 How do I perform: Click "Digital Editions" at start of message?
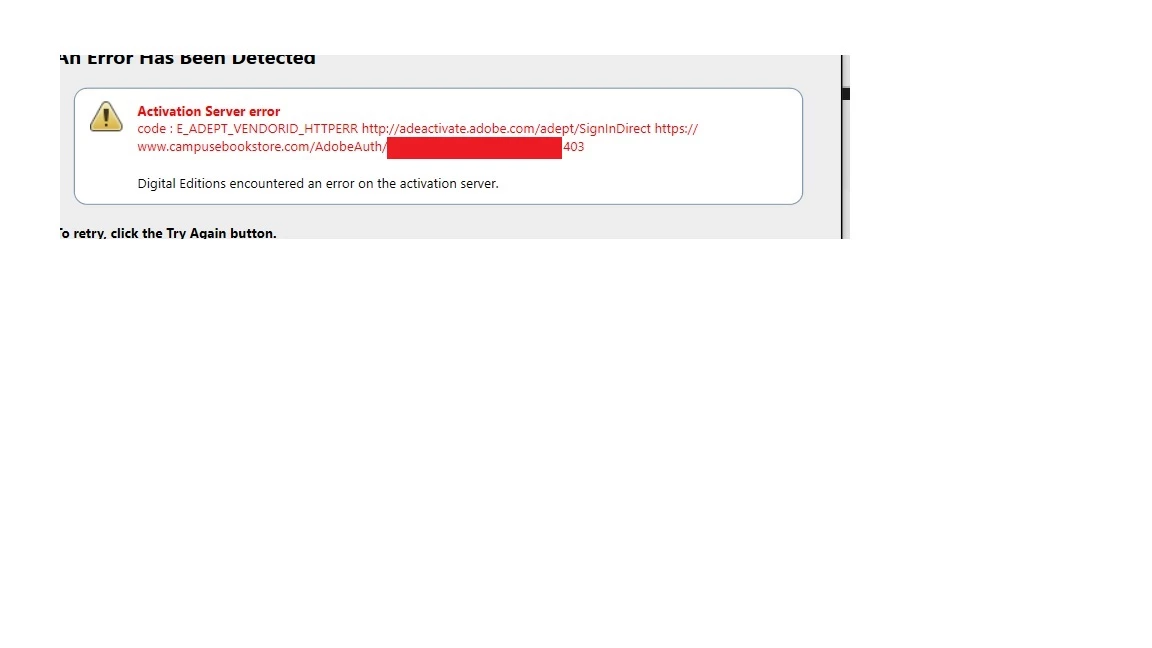point(181,184)
